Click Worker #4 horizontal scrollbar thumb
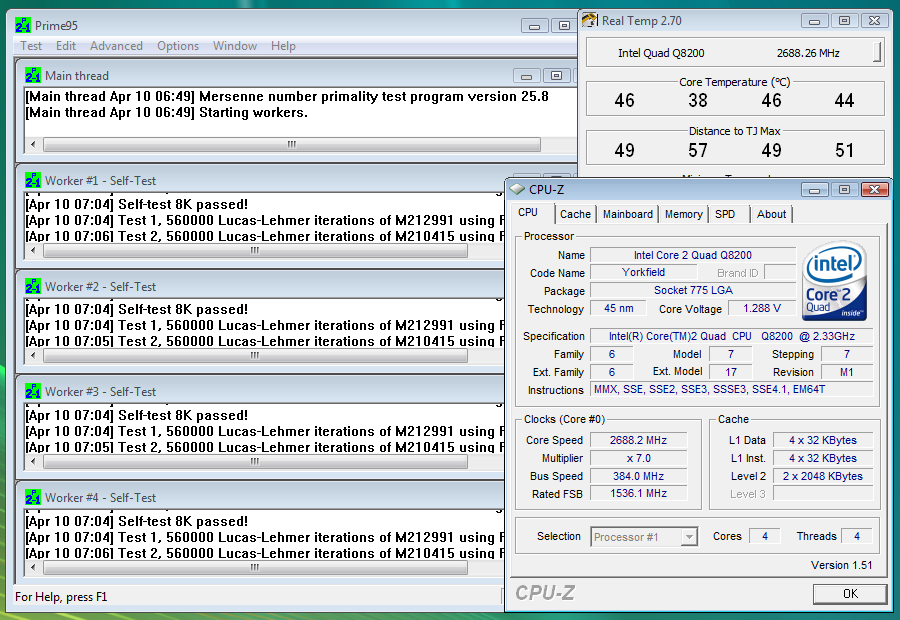 click(x=255, y=567)
